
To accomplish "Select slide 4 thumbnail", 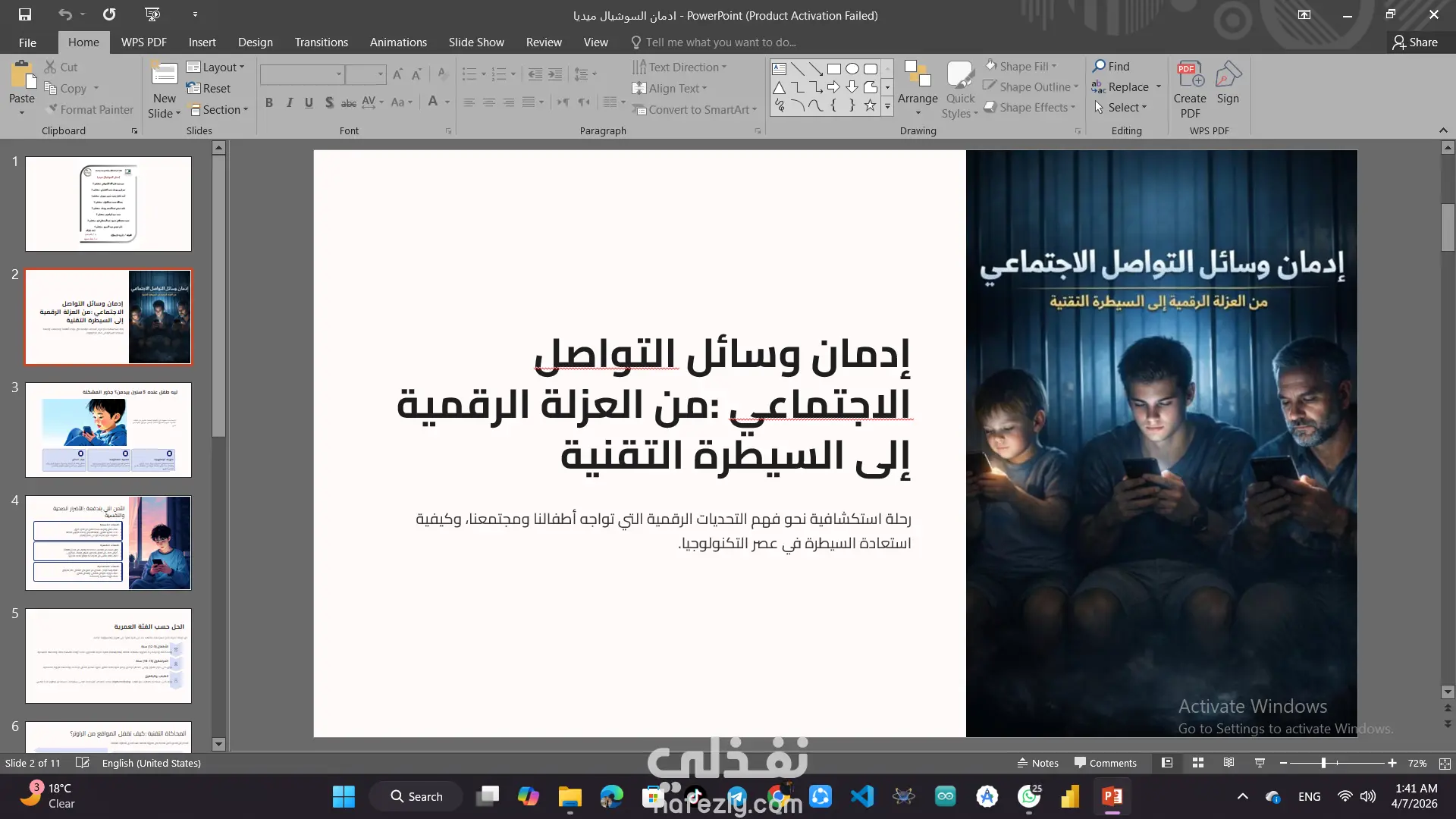I will point(108,543).
